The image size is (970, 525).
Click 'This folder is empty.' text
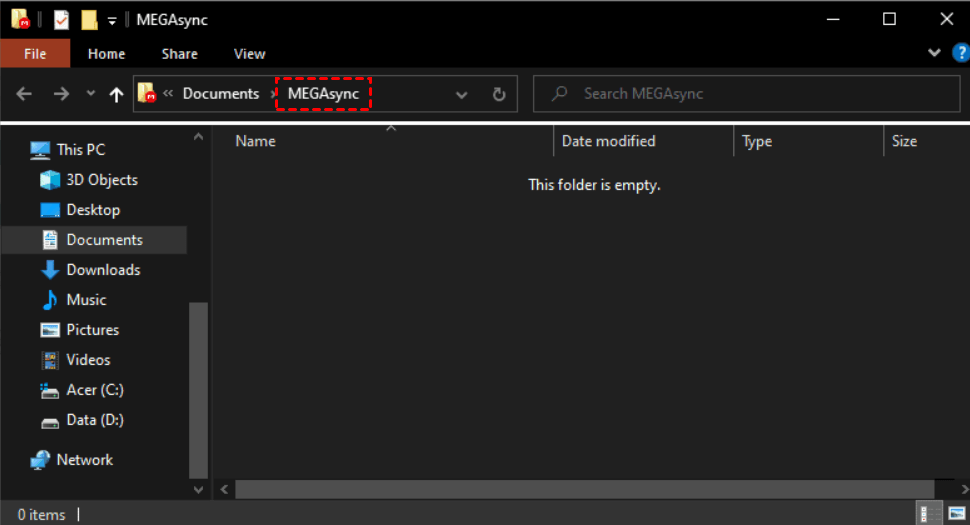point(594,185)
